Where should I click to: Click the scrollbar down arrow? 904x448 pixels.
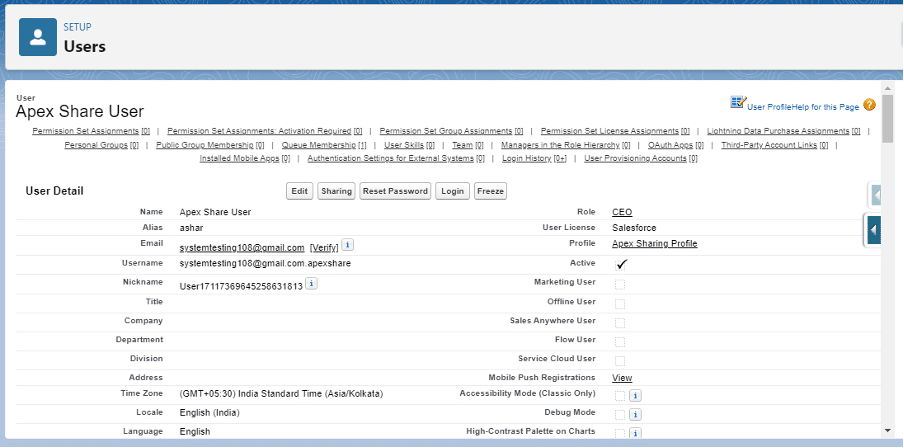pos(887,430)
